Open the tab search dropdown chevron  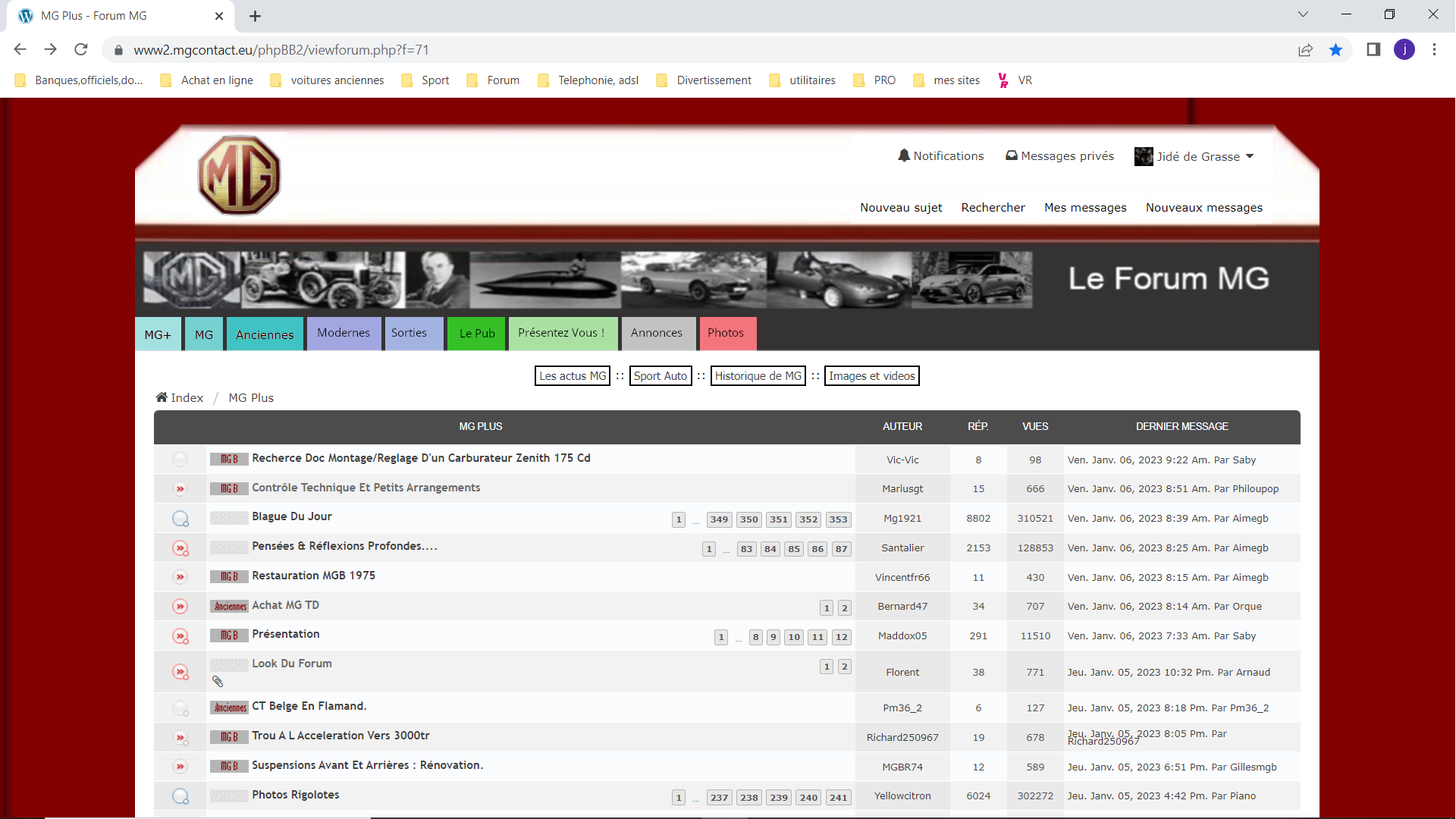coord(1303,14)
